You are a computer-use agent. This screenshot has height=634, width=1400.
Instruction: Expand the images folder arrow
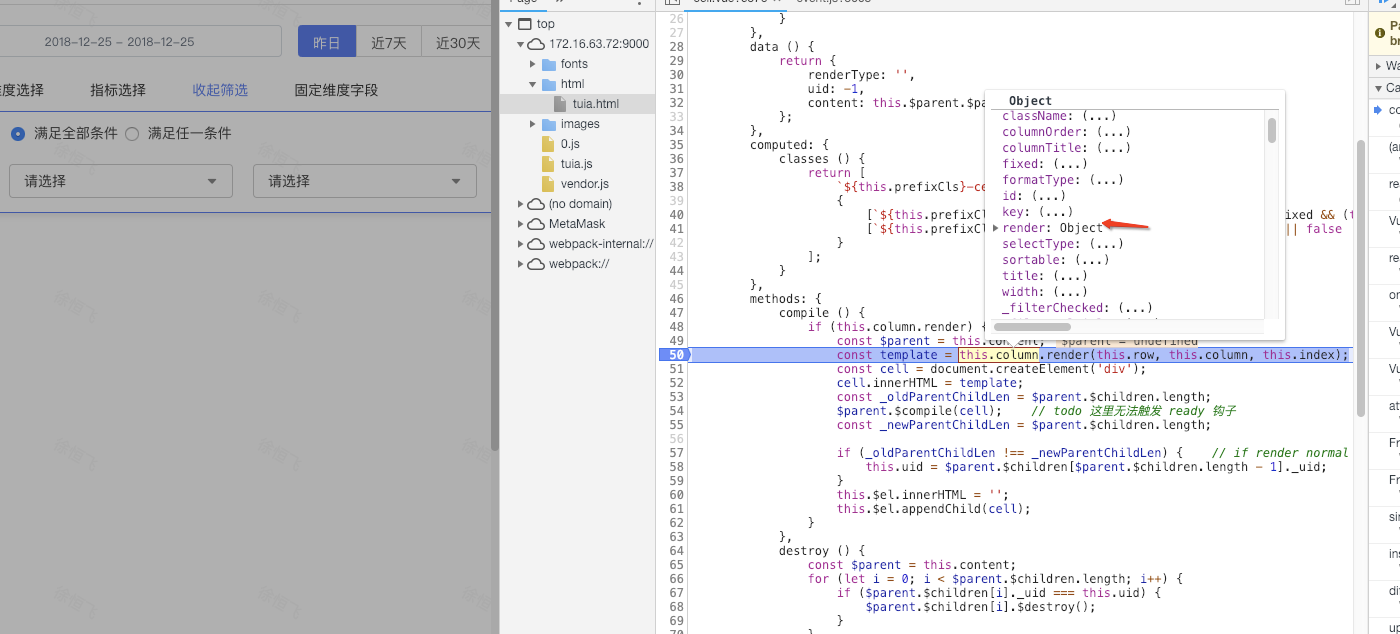click(533, 124)
